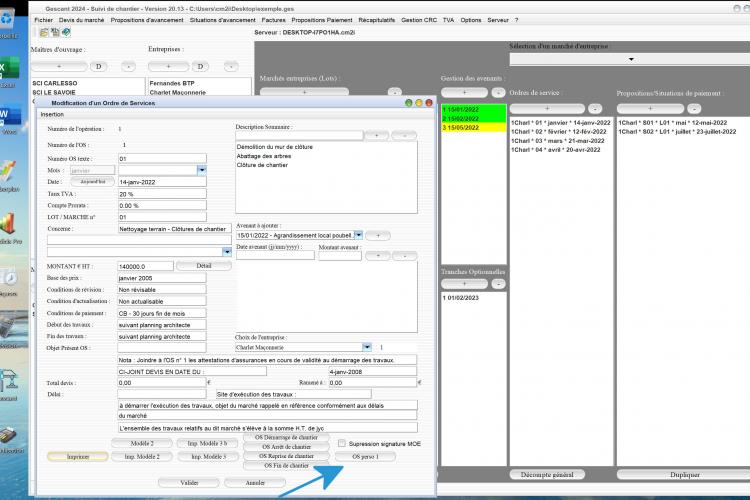Click the Taux TVA field
This screenshot has height=500, width=750.
coord(162,194)
